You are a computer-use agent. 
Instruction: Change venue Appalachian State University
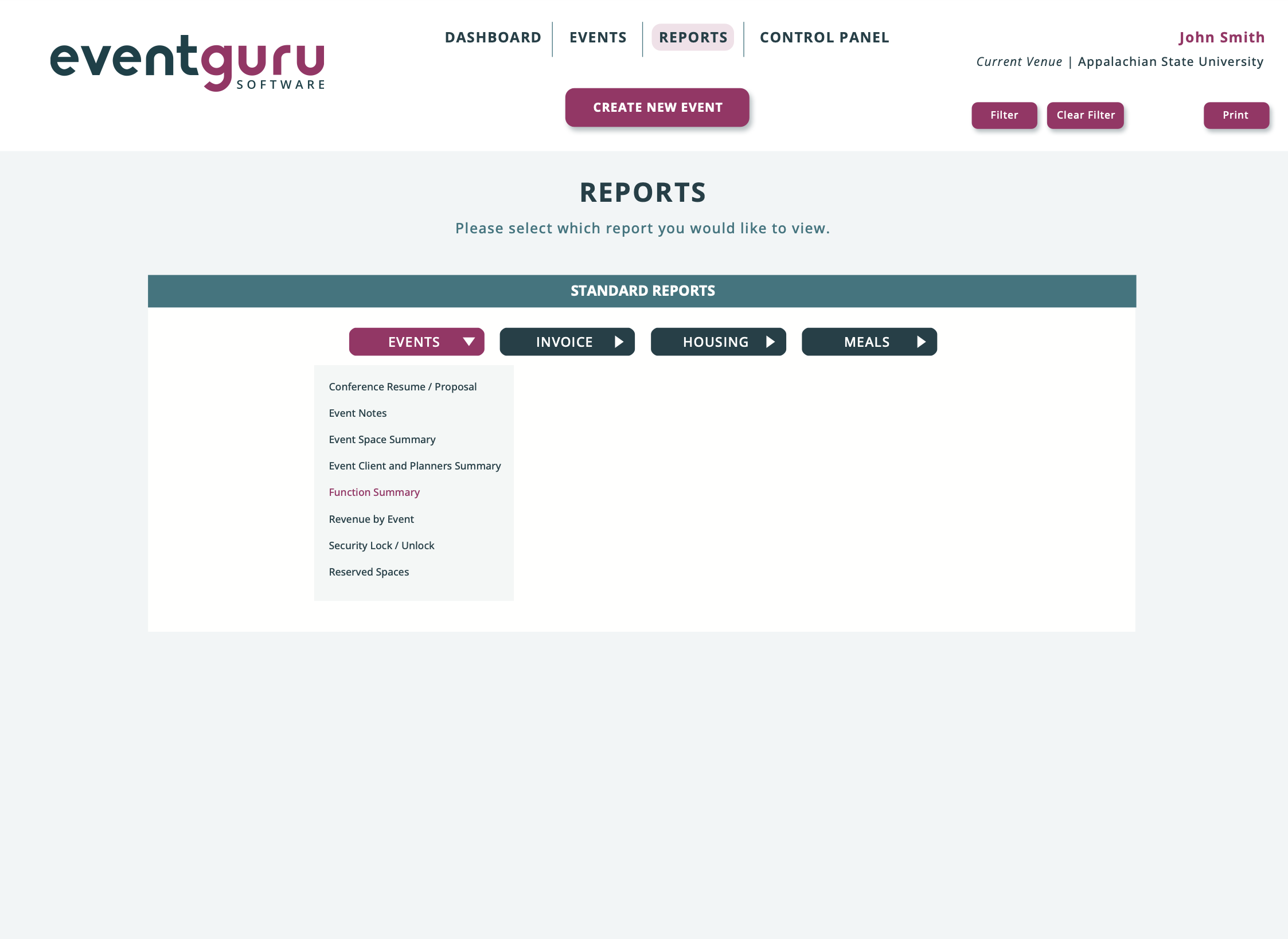[x=1170, y=62]
